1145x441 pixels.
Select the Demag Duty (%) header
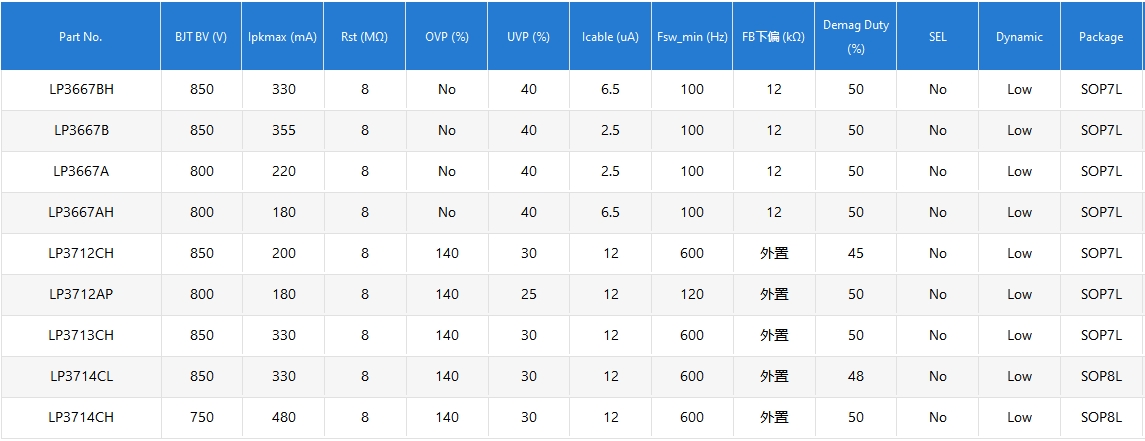[855, 37]
